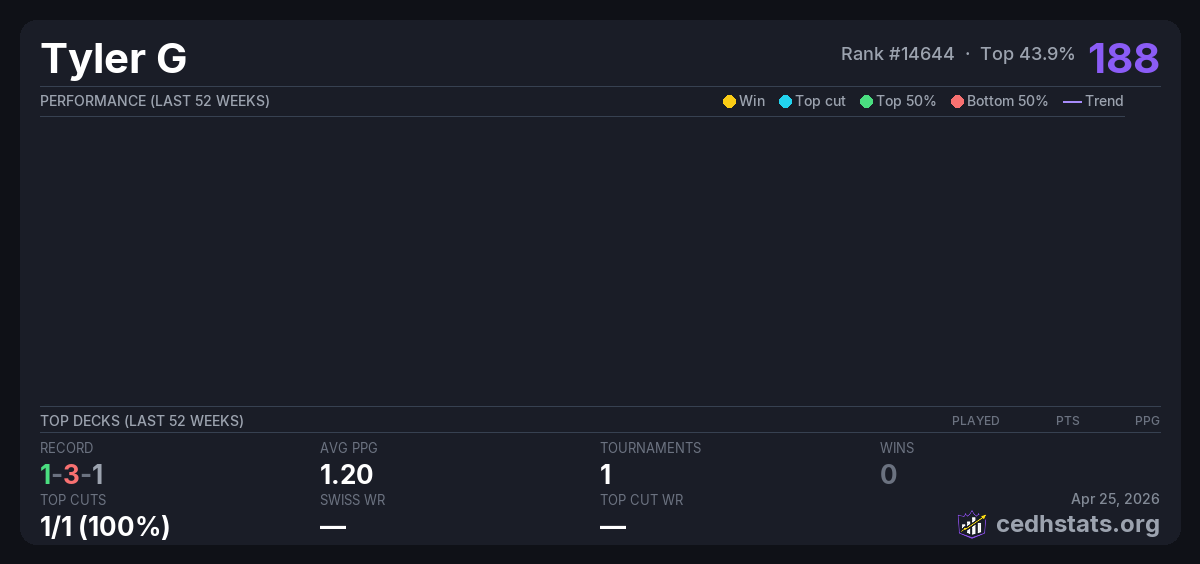1200x564 pixels.
Task: Select the player name Tyler G
Action: (x=113, y=59)
